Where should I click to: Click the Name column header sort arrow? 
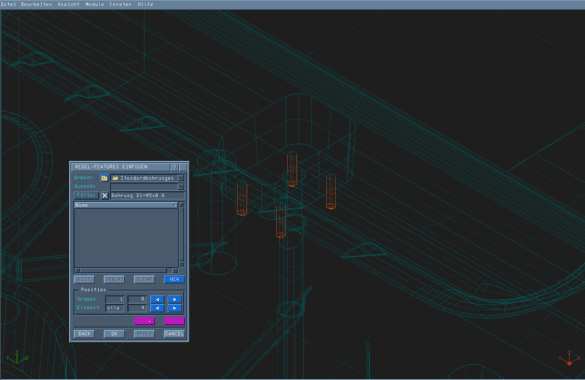click(174, 205)
